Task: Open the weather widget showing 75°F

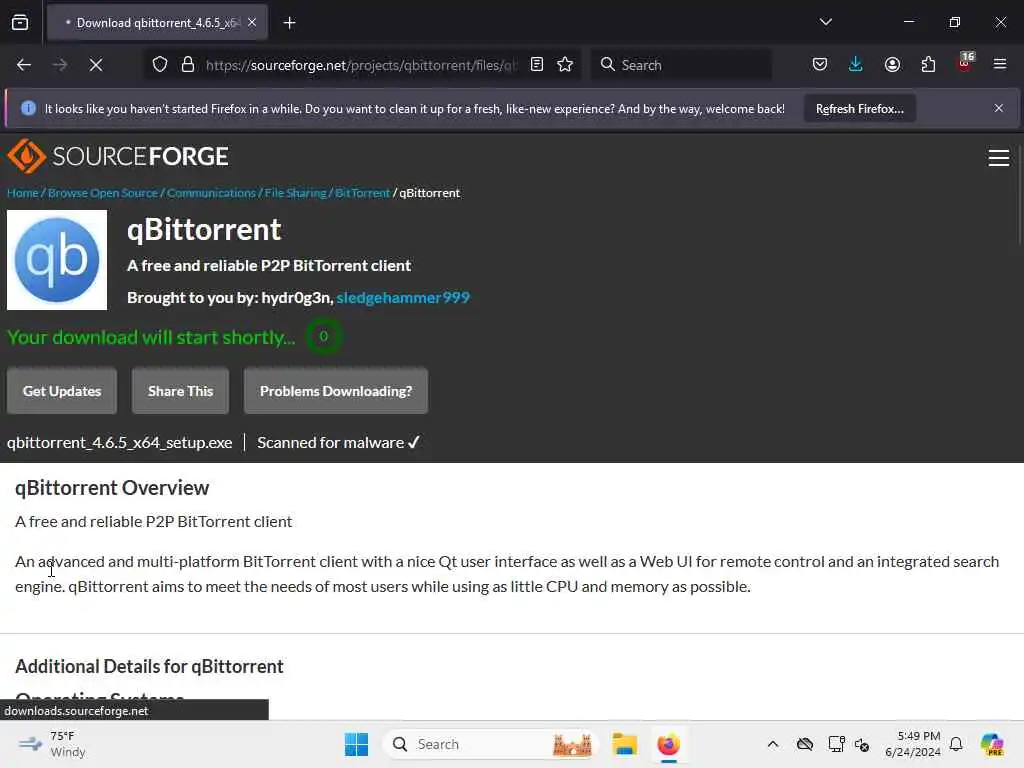Action: tap(52, 744)
